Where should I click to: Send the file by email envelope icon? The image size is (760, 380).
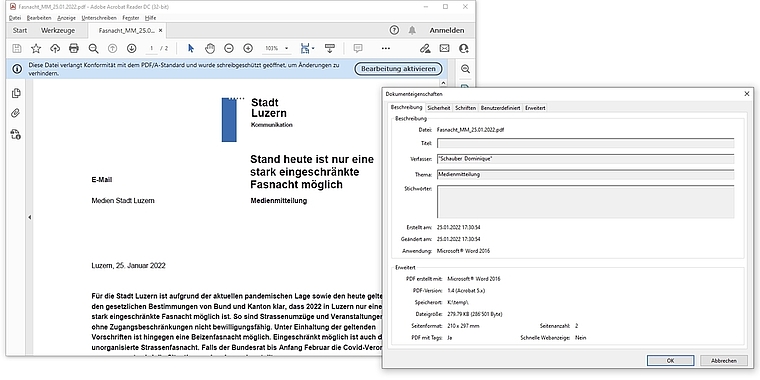coord(444,48)
